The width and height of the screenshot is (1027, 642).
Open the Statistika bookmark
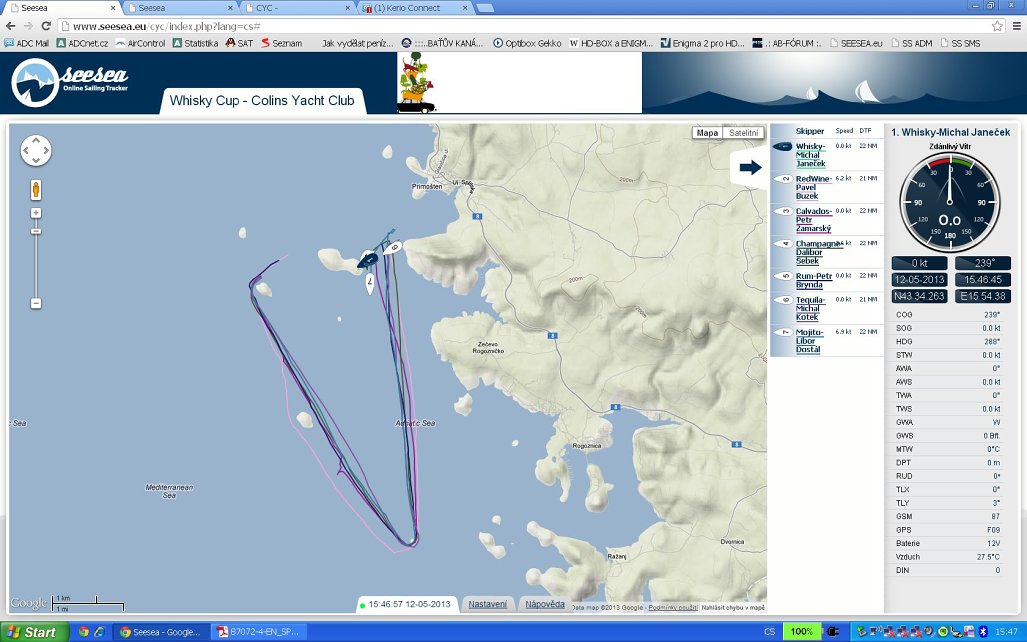point(195,43)
